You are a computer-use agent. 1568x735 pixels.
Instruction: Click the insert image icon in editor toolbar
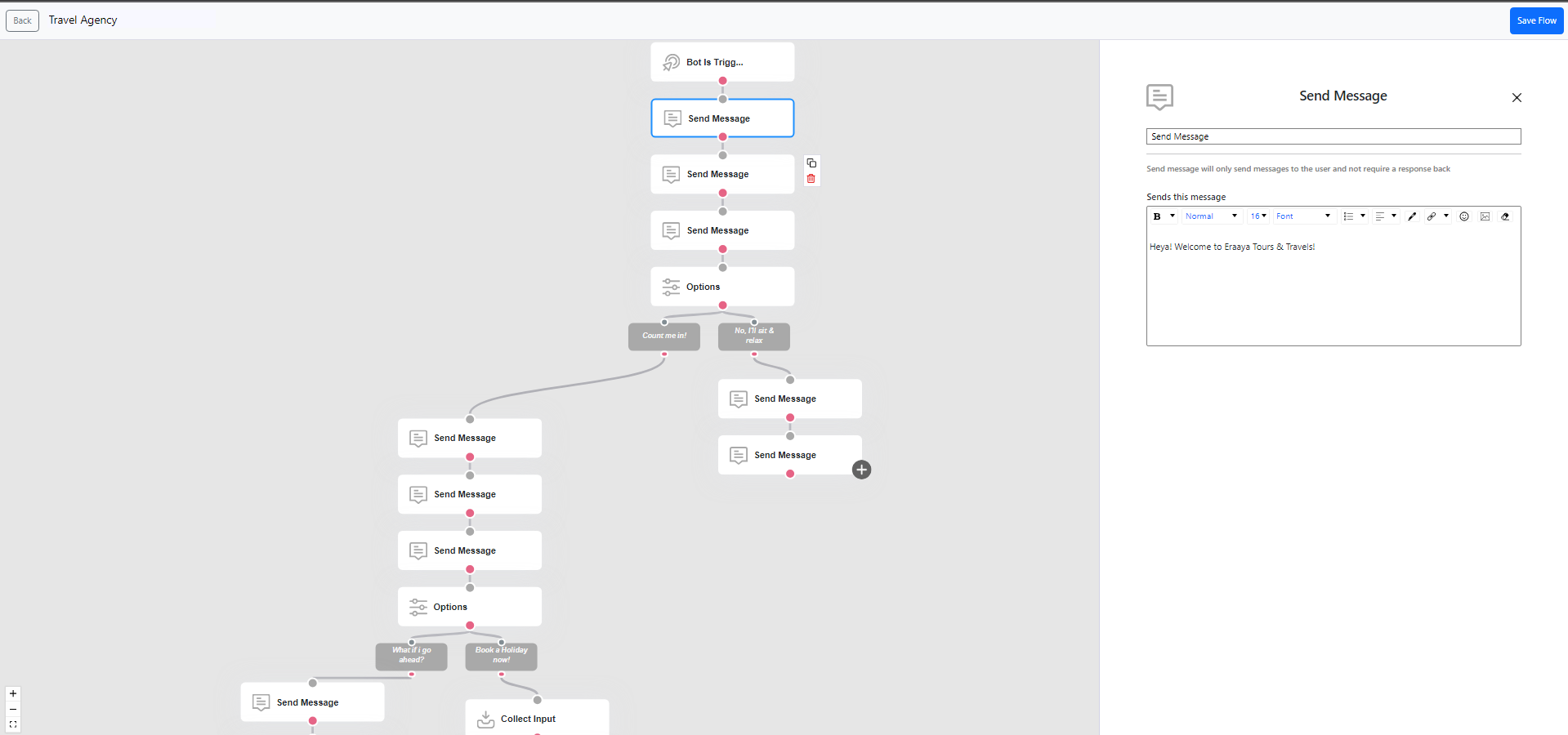(1485, 216)
